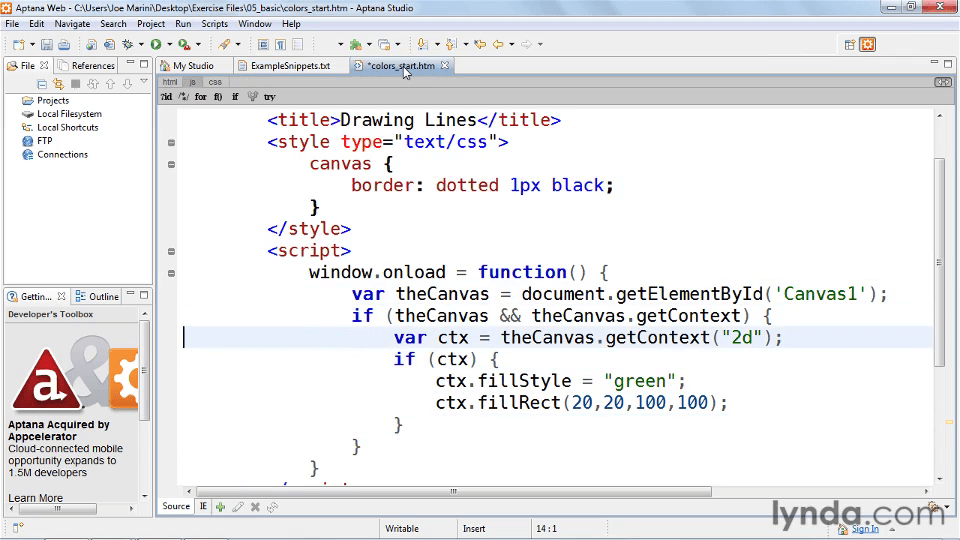
Task: Click the New file toolbar icon
Action: pyautogui.click(x=18, y=45)
